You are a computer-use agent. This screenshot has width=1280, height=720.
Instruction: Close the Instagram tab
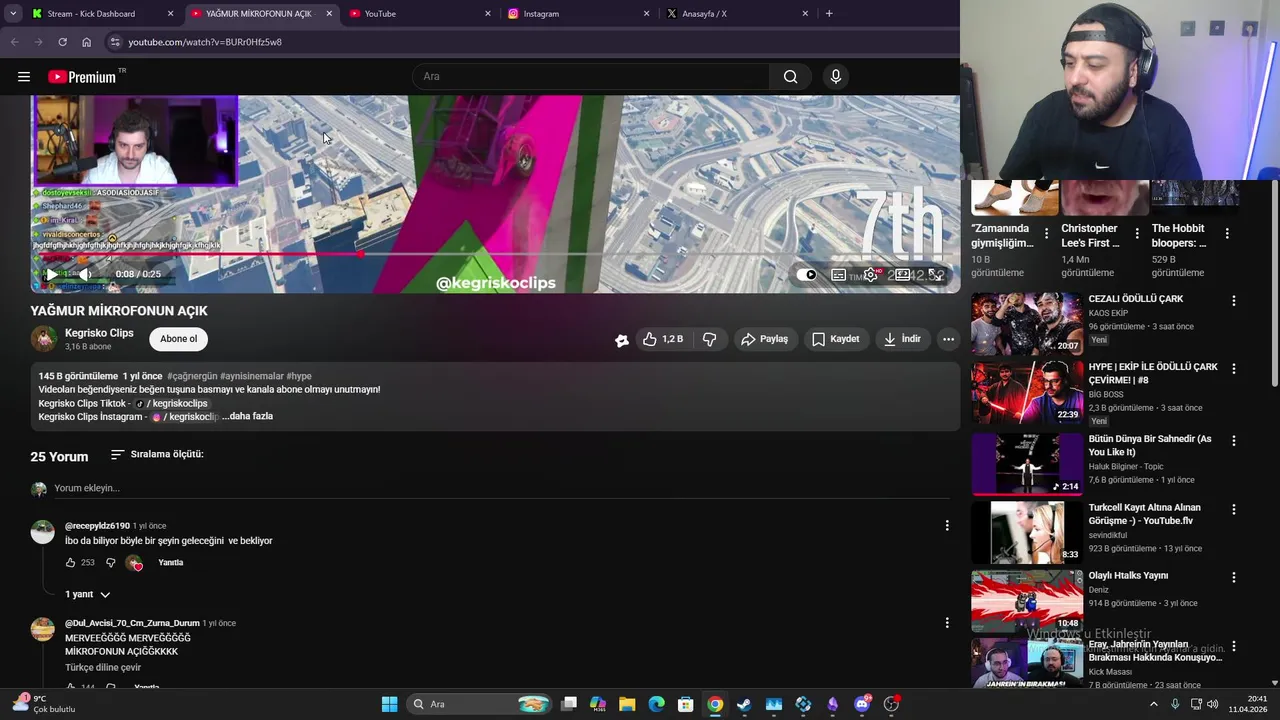tap(646, 14)
